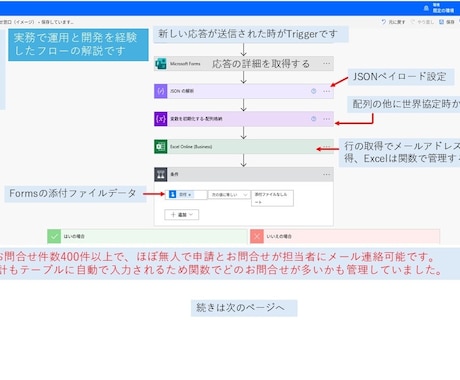Click the 追加 add condition dropdown button

click(182, 215)
